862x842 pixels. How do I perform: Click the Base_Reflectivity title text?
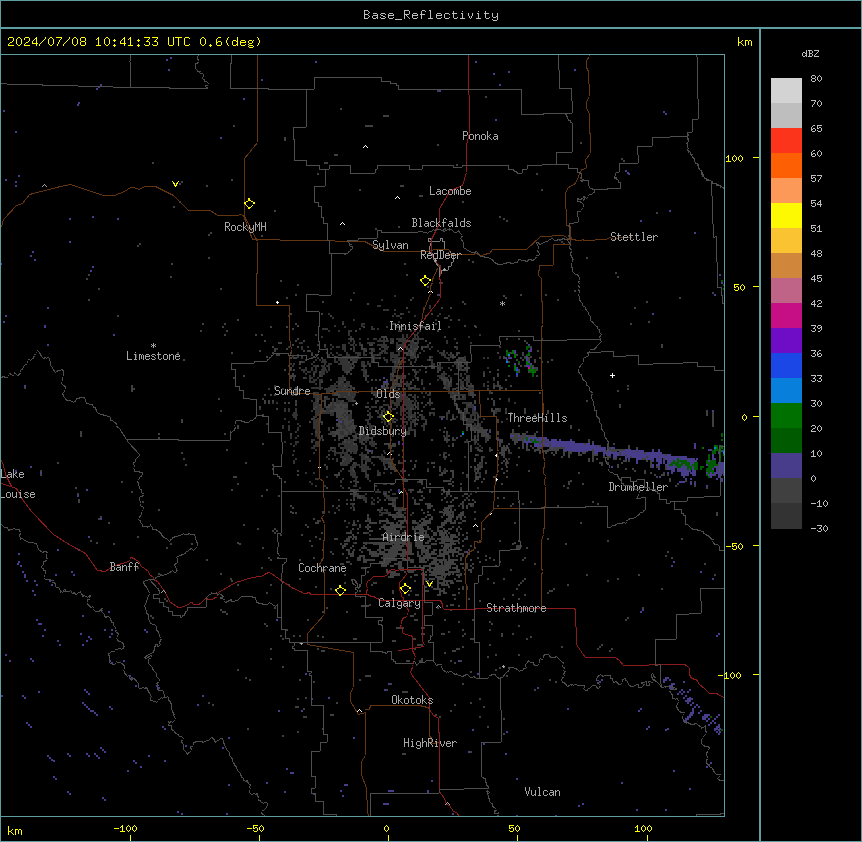tap(431, 15)
